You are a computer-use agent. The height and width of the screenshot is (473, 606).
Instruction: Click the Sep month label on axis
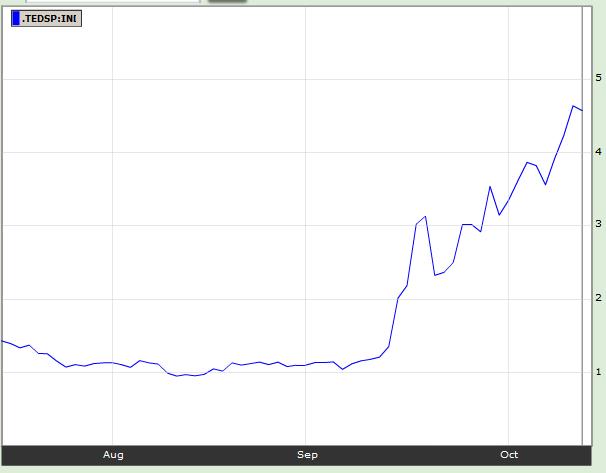click(x=307, y=455)
